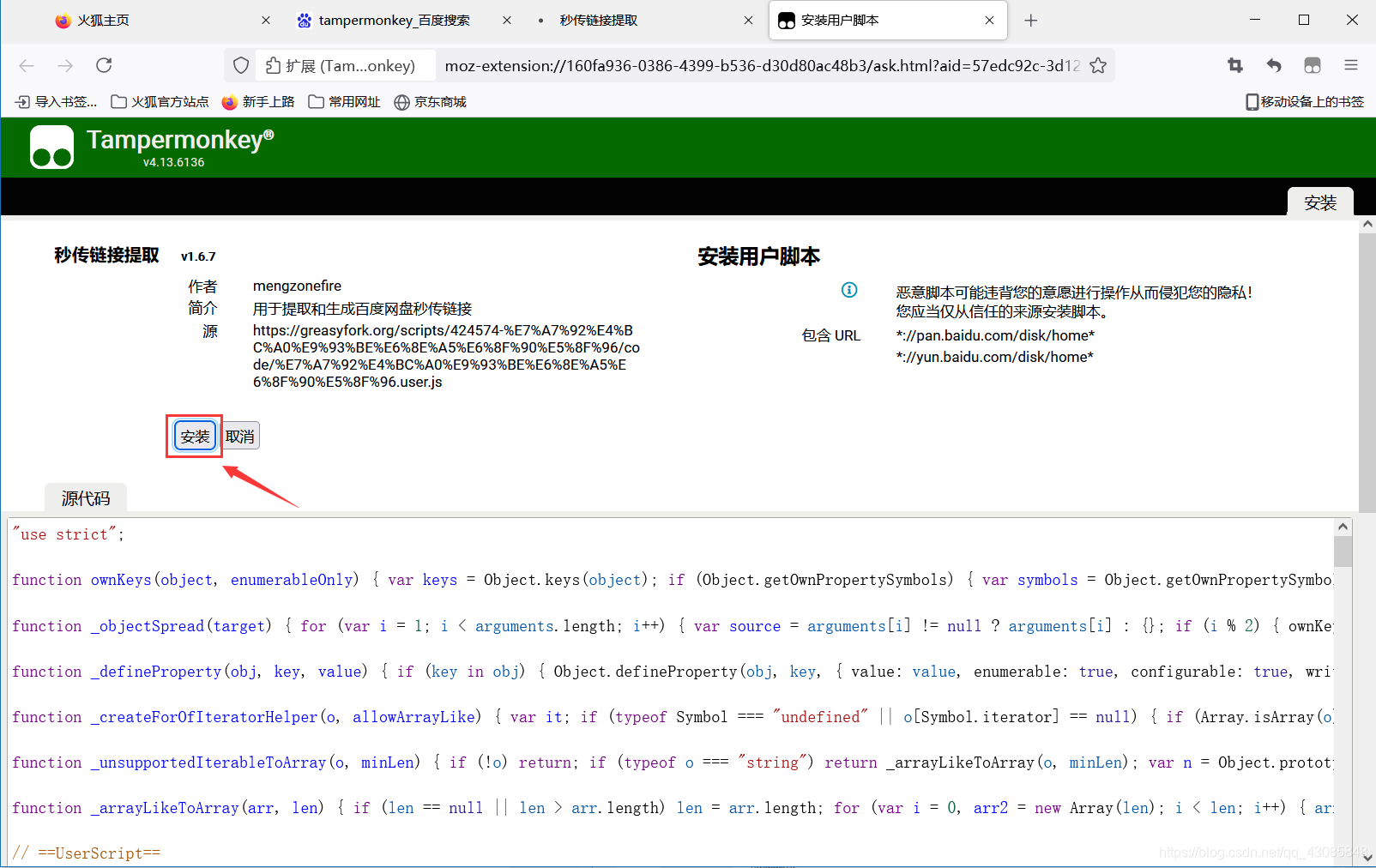Click the function ownKeys code line
Screen dimensions: 1376x868
coord(672,580)
